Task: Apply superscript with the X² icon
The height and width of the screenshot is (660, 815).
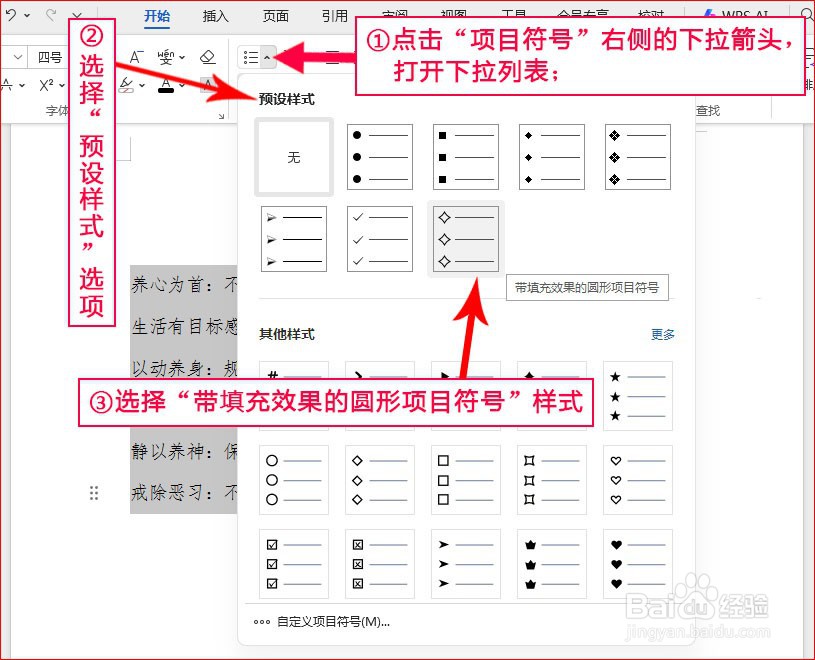Action: (44, 84)
